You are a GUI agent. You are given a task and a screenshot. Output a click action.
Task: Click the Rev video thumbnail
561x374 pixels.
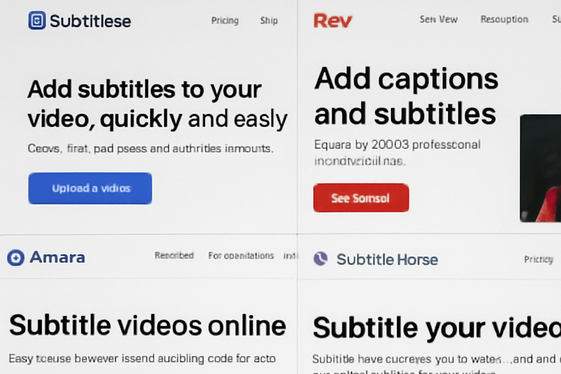click(x=540, y=168)
